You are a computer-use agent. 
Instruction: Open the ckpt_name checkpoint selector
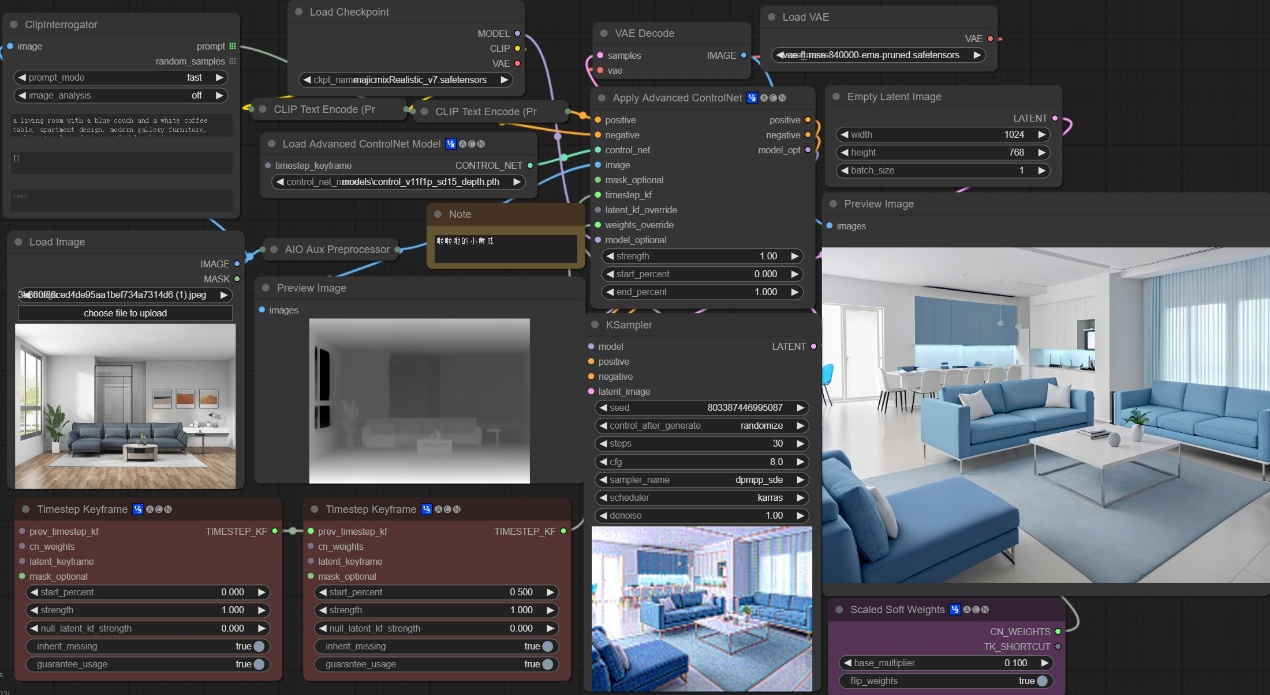[405, 80]
